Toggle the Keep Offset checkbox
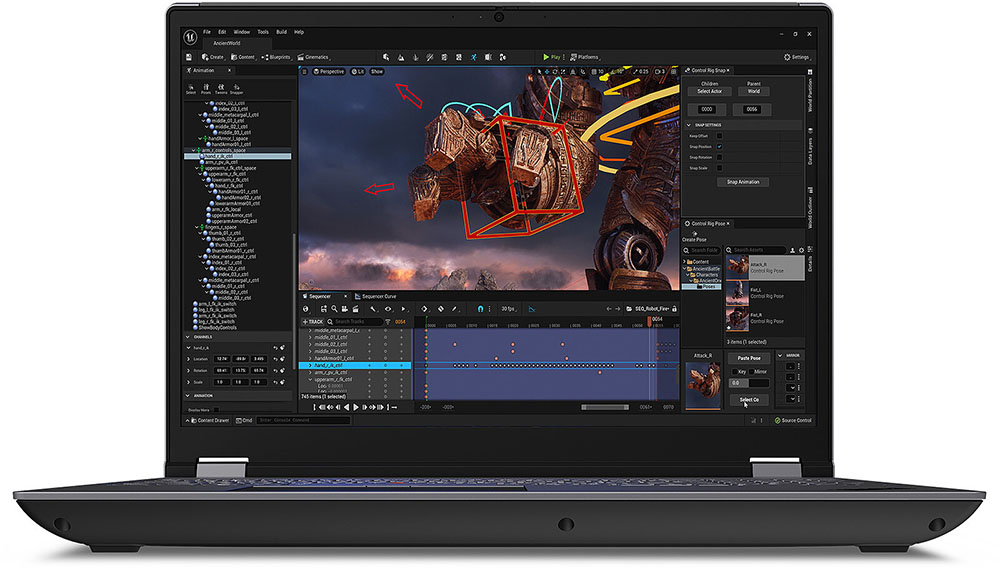This screenshot has height=568, width=1000. [x=719, y=136]
